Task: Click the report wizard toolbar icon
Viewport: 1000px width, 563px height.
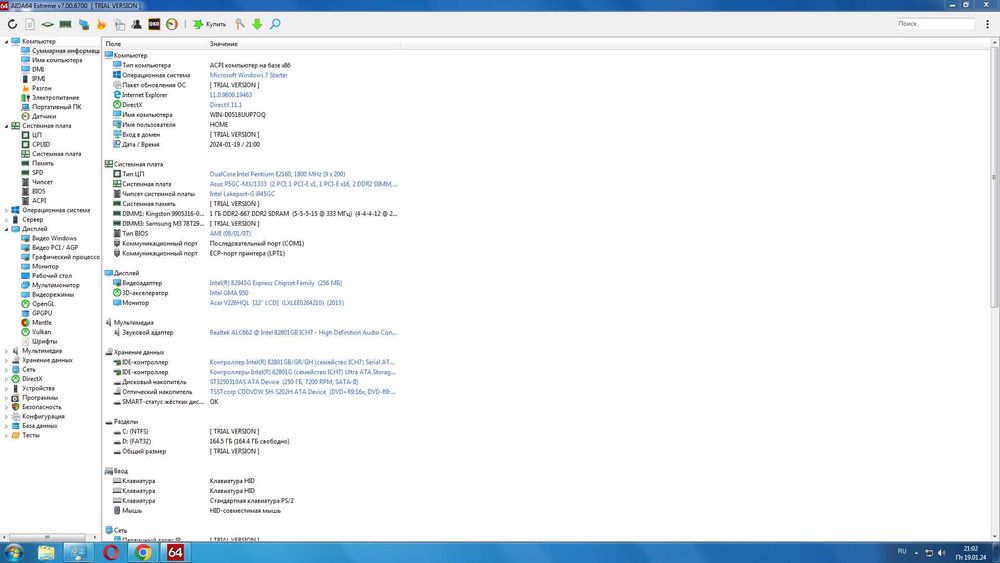Action: click(x=119, y=24)
